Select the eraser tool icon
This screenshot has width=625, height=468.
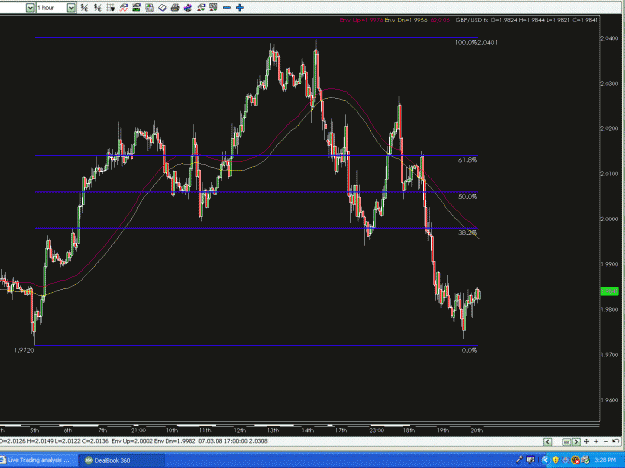[162, 8]
